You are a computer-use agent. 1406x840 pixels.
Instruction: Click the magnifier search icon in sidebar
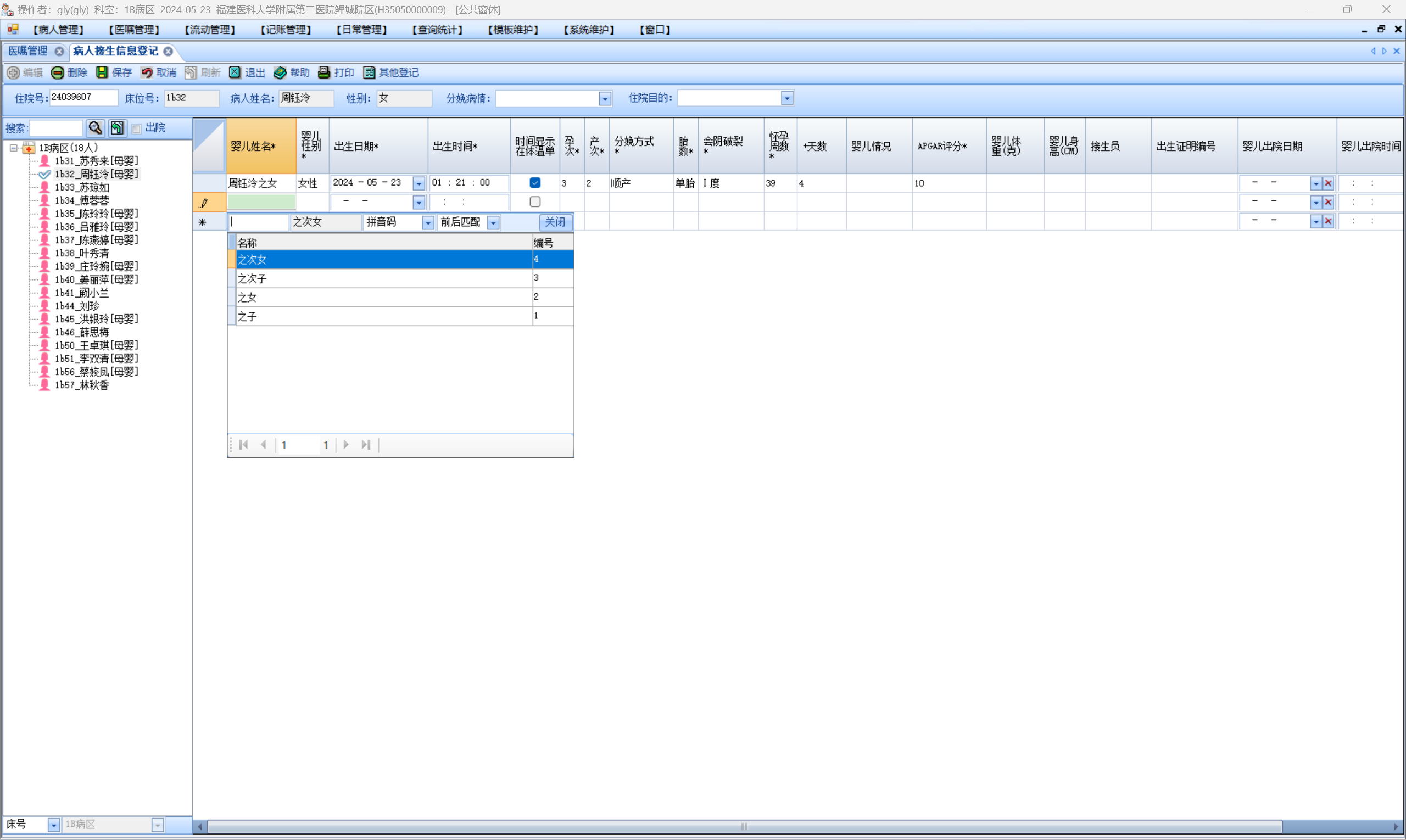coord(95,128)
